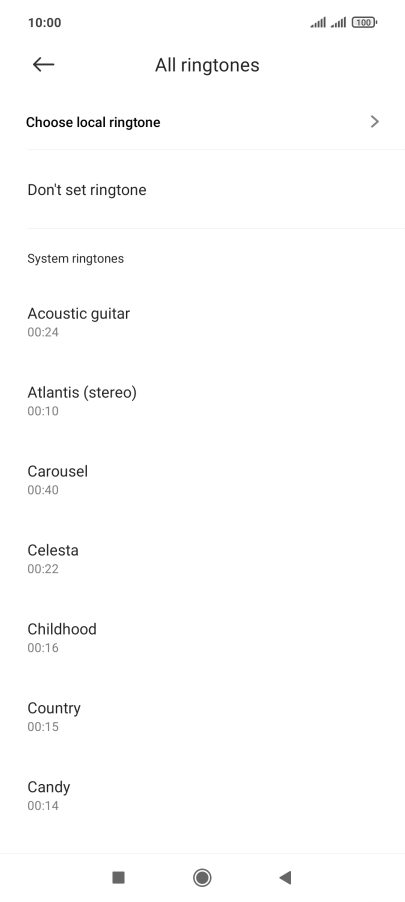The width and height of the screenshot is (405, 902).
Task: Choose the Celesta ringtone
Action: (x=202, y=558)
